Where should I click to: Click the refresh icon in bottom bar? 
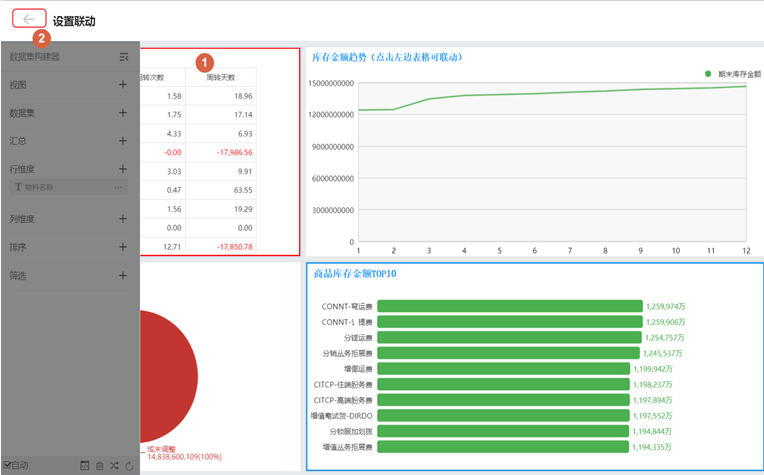(x=129, y=466)
